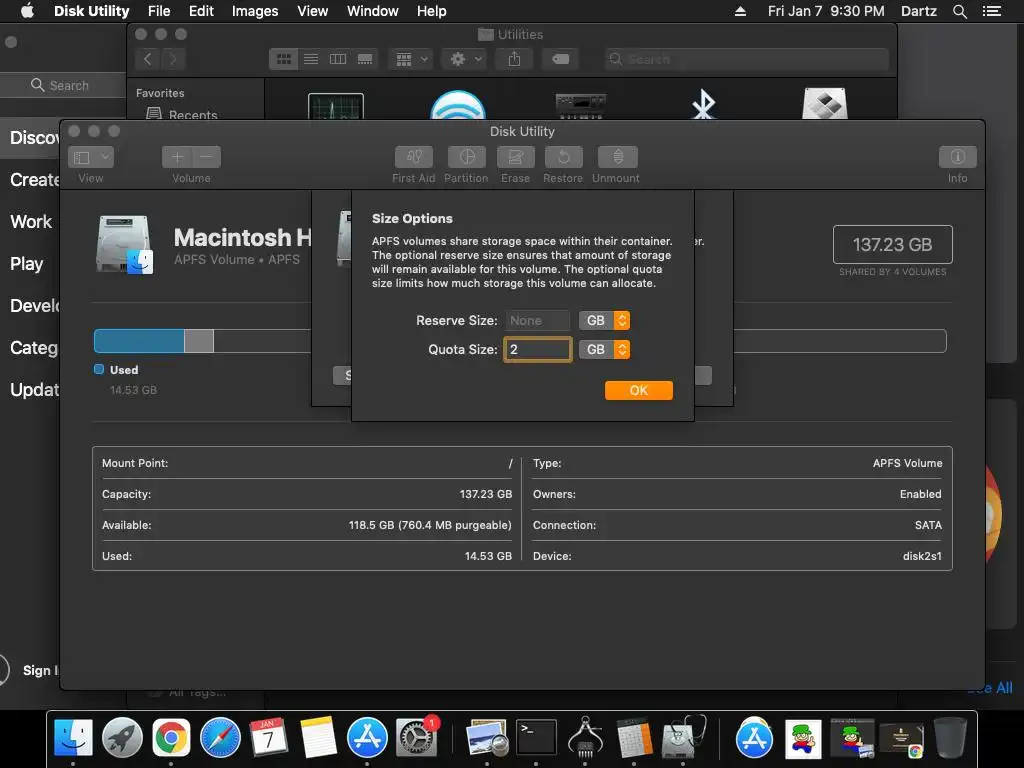This screenshot has width=1024, height=768.
Task: Click the gray segment of storage bar
Action: (x=199, y=341)
